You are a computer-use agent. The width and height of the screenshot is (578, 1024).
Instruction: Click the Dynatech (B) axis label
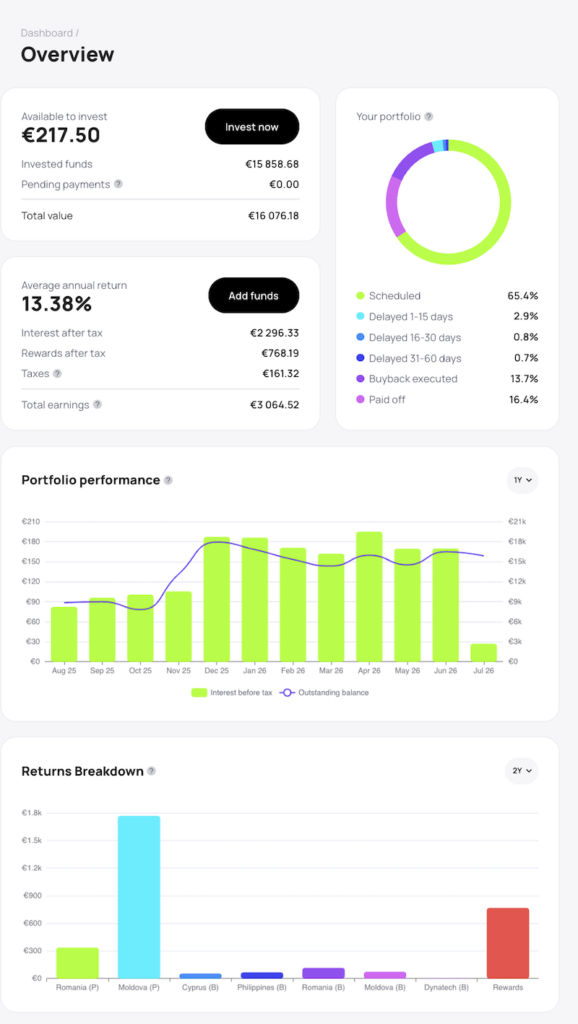[446, 987]
